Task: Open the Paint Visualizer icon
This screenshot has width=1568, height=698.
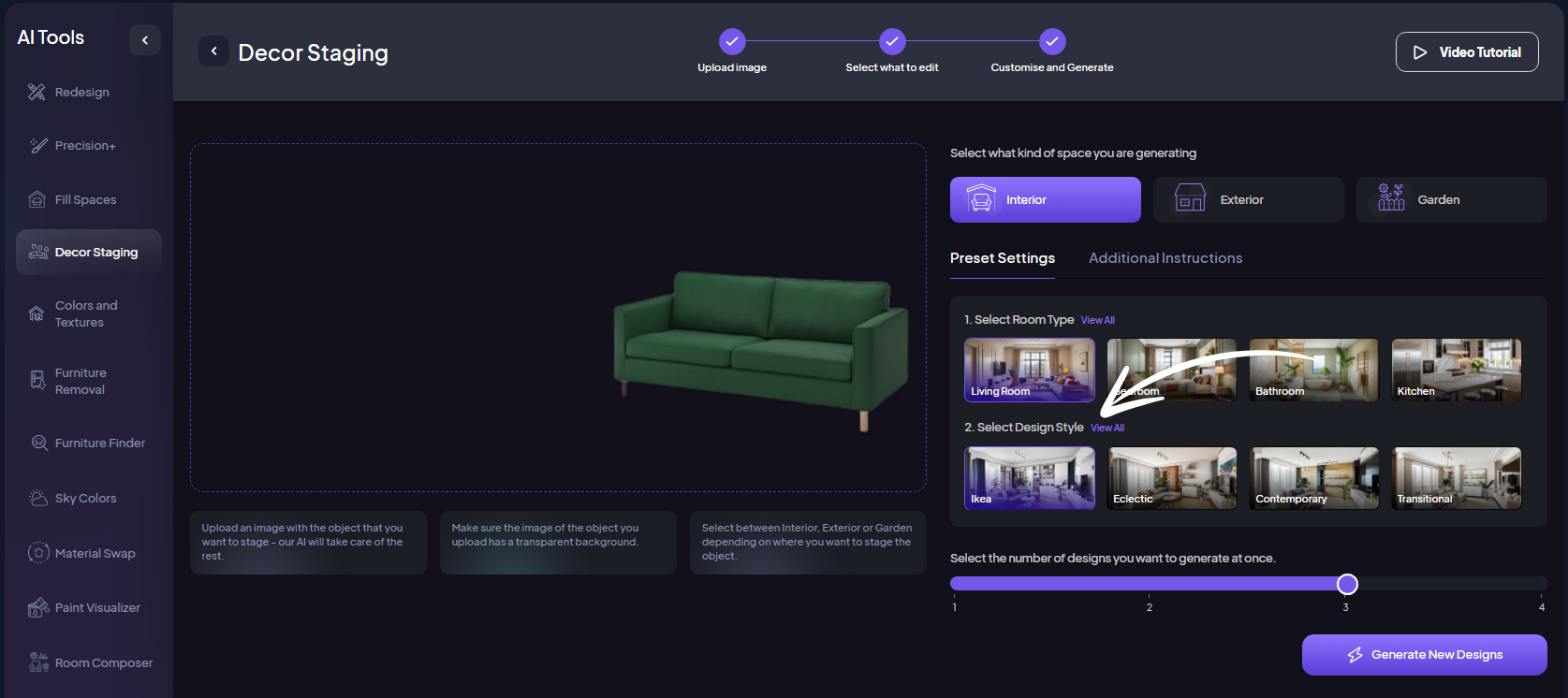Action: point(38,607)
